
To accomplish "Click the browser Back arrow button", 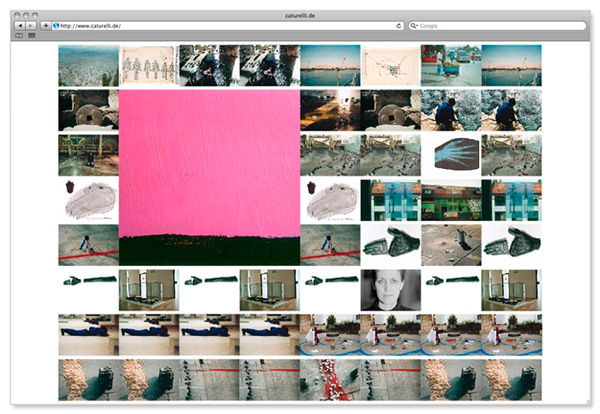I will pos(19,25).
